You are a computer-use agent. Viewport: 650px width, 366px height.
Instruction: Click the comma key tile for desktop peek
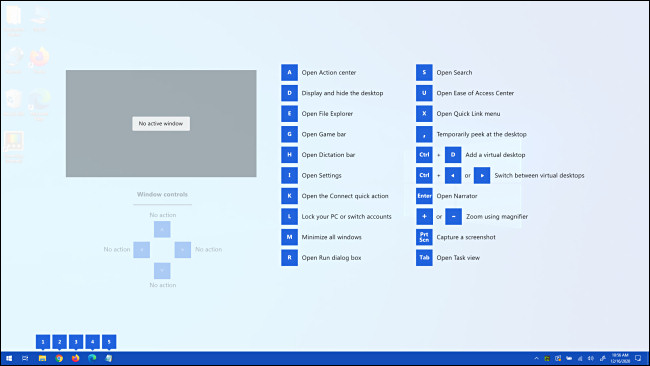click(x=424, y=134)
